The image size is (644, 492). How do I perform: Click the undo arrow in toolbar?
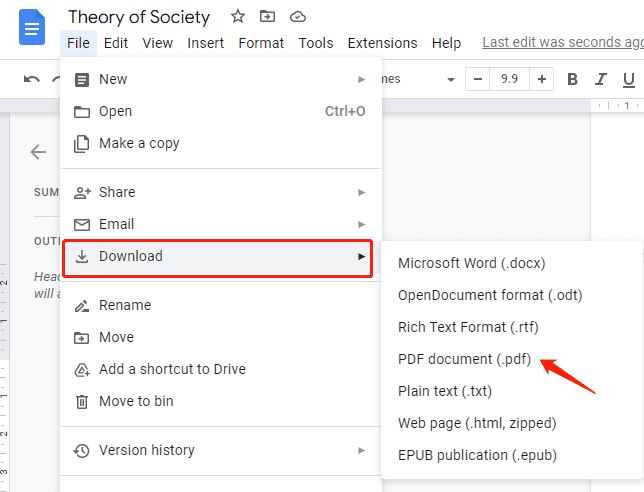click(x=32, y=80)
